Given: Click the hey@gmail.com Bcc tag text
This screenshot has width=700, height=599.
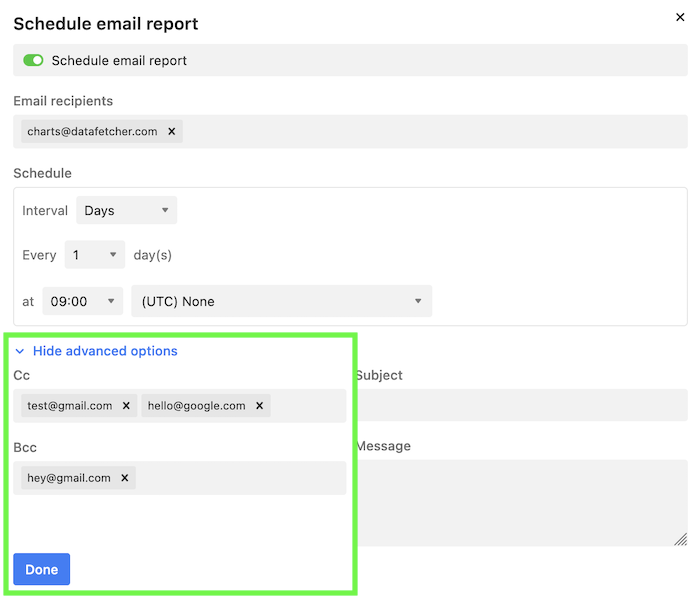Looking at the screenshot, I should tap(69, 478).
